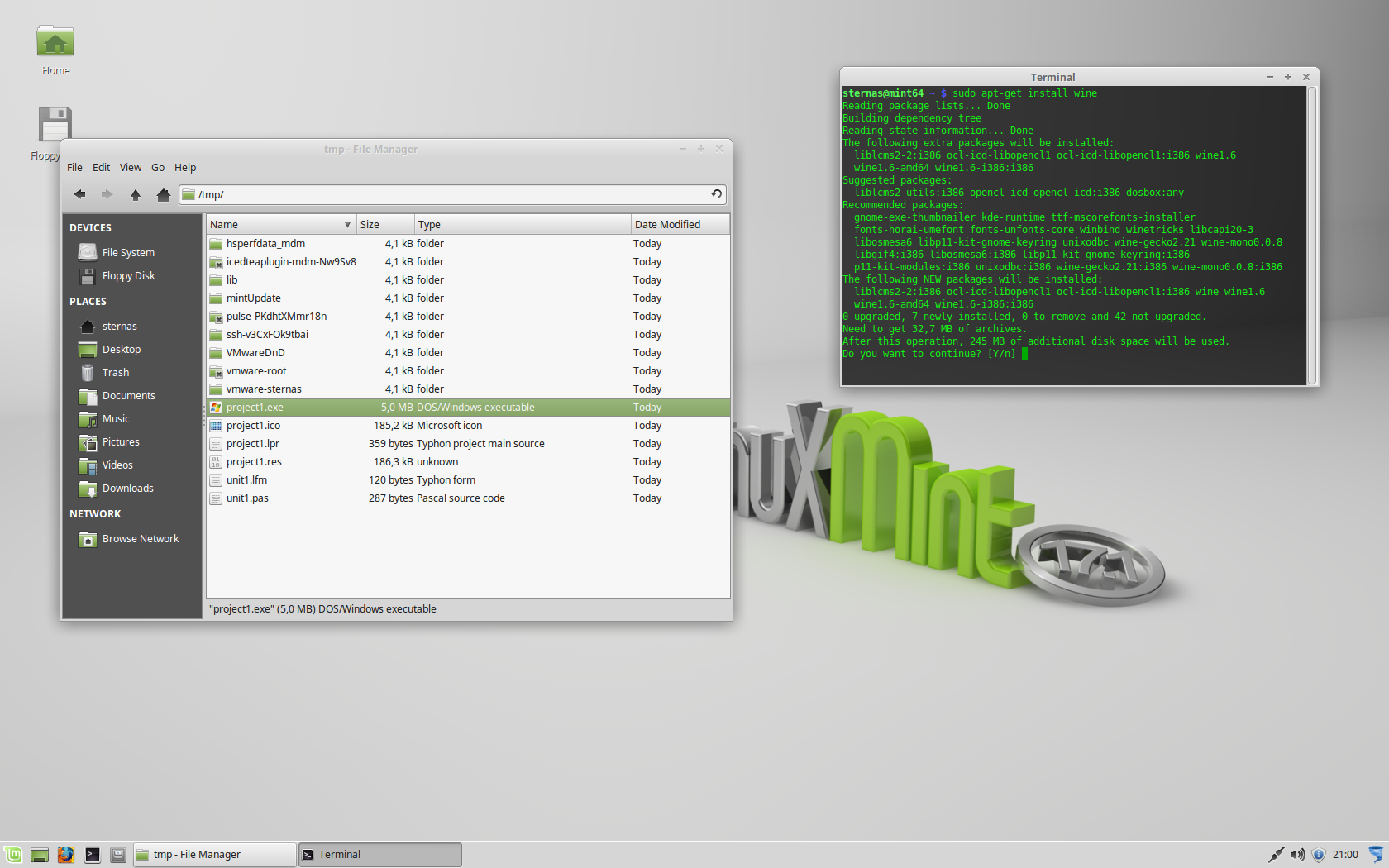The height and width of the screenshot is (868, 1389).
Task: Sort files by the Size column
Action: (385, 224)
